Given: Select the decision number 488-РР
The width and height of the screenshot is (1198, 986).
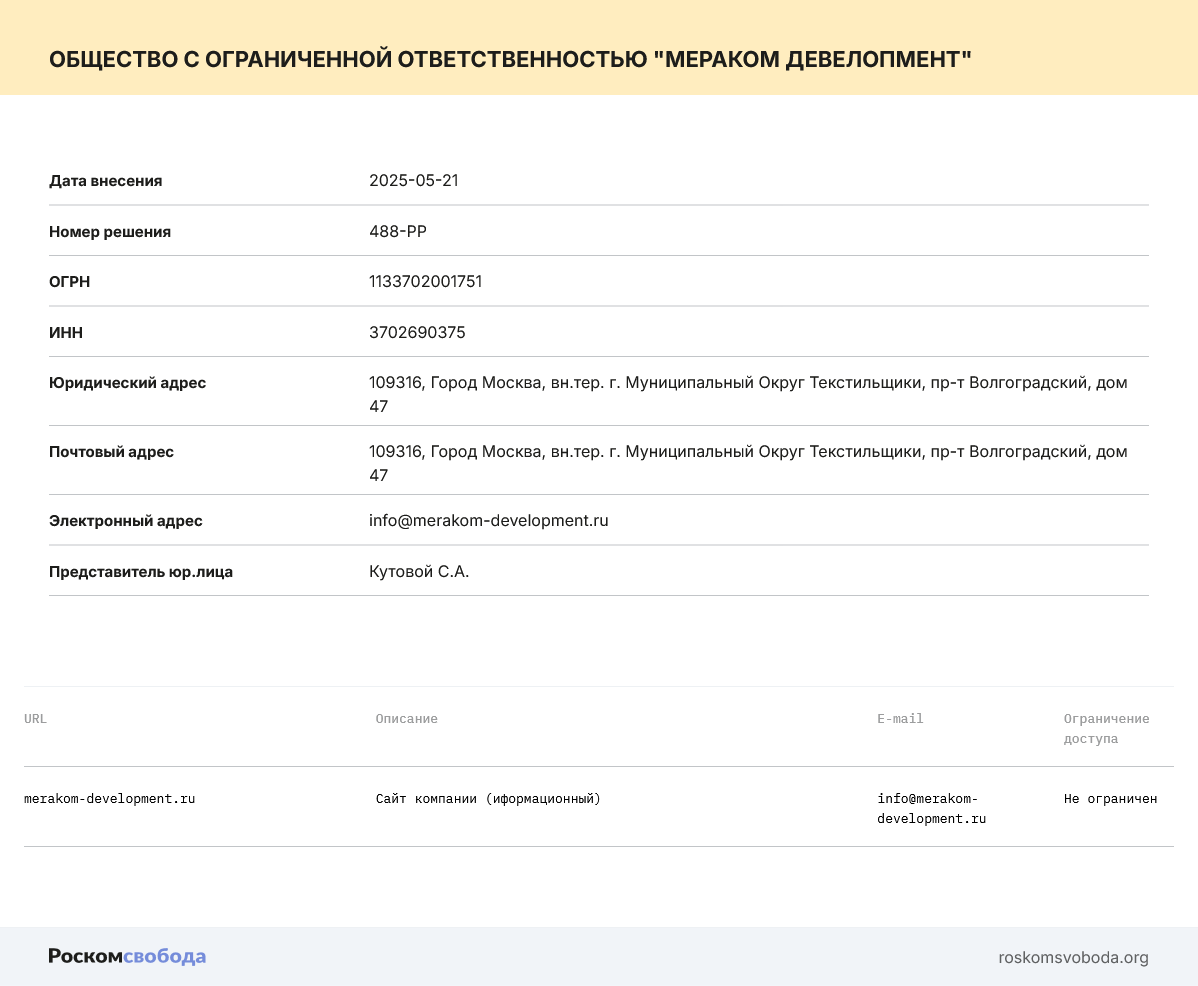Looking at the screenshot, I should [397, 231].
